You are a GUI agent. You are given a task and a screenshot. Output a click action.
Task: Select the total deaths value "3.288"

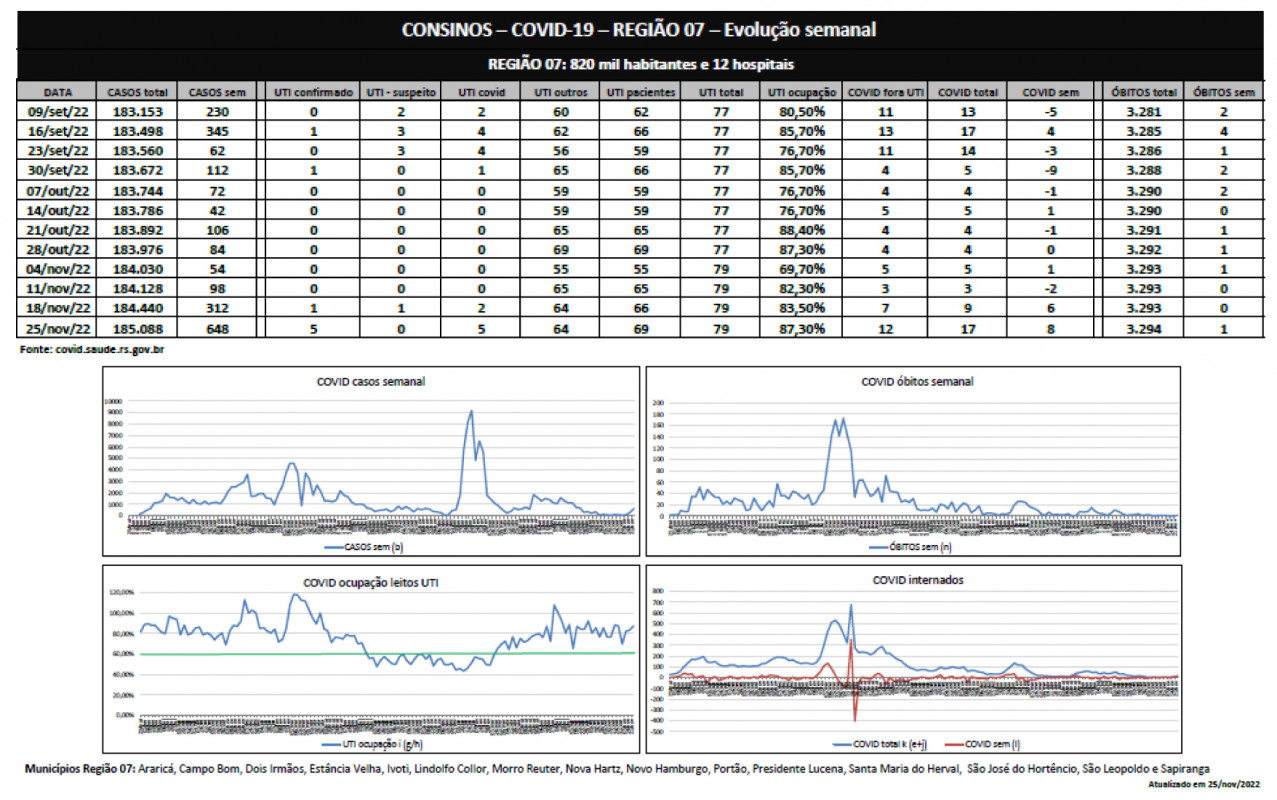click(1143, 171)
